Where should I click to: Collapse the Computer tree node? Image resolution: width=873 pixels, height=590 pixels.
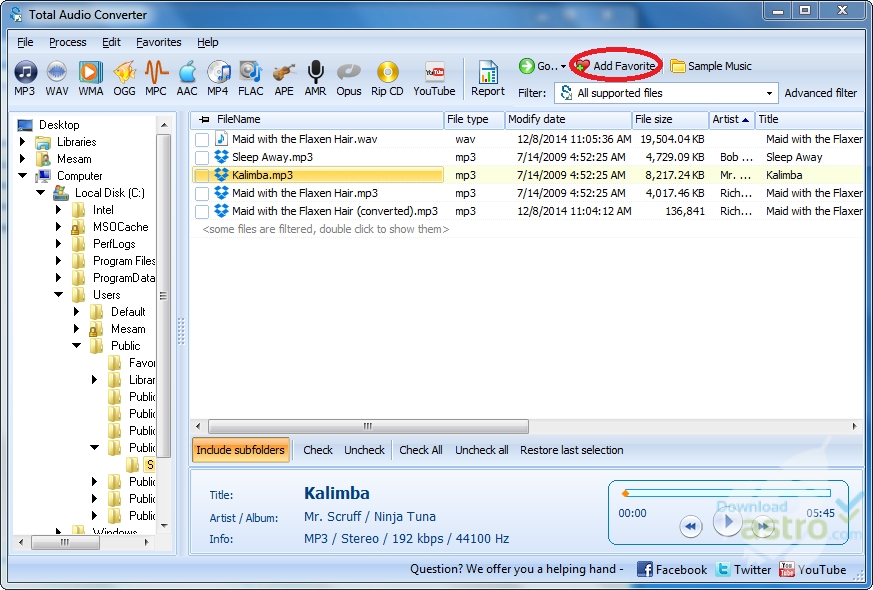point(22,175)
